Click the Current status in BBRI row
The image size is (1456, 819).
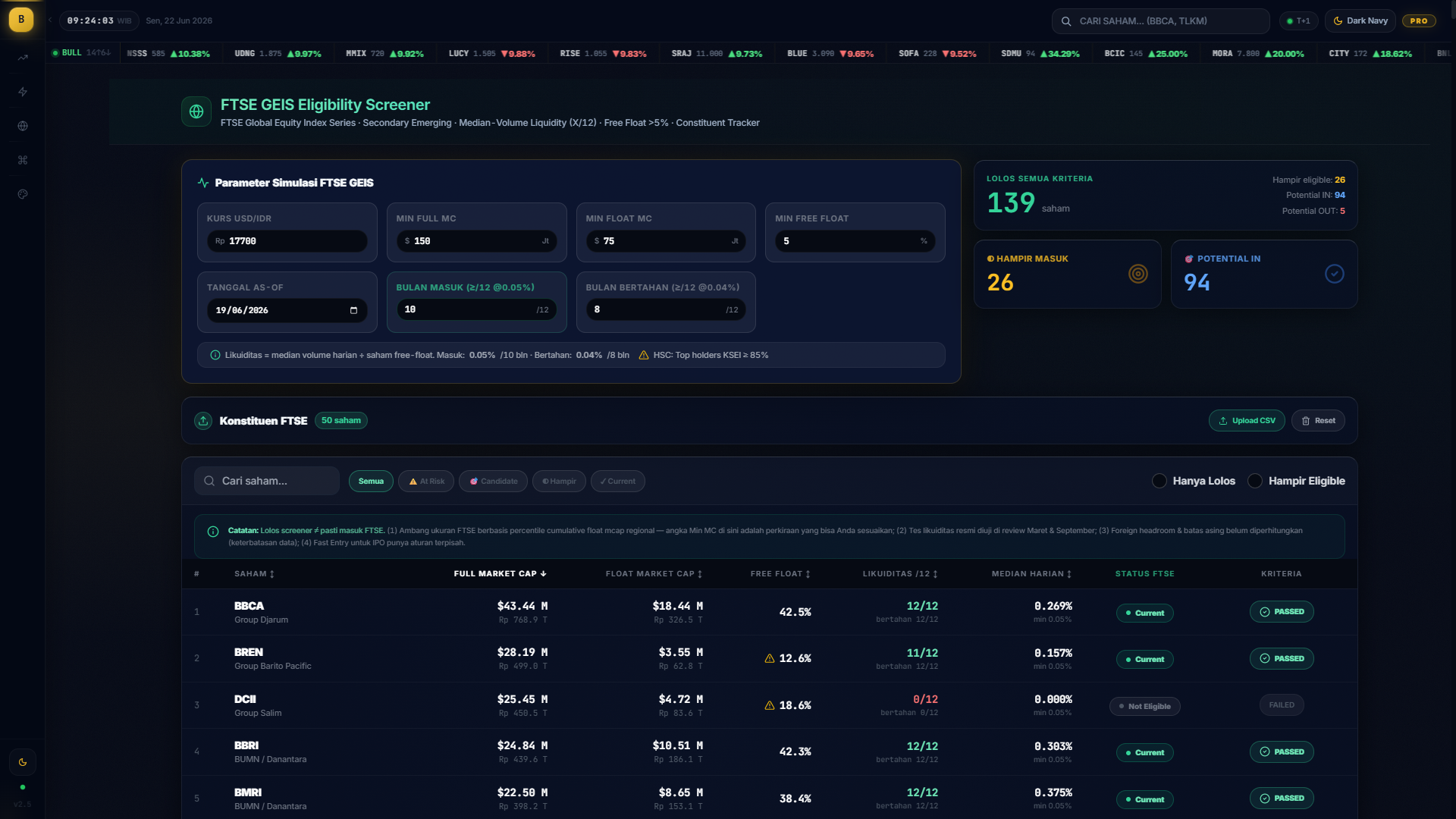pos(1145,752)
